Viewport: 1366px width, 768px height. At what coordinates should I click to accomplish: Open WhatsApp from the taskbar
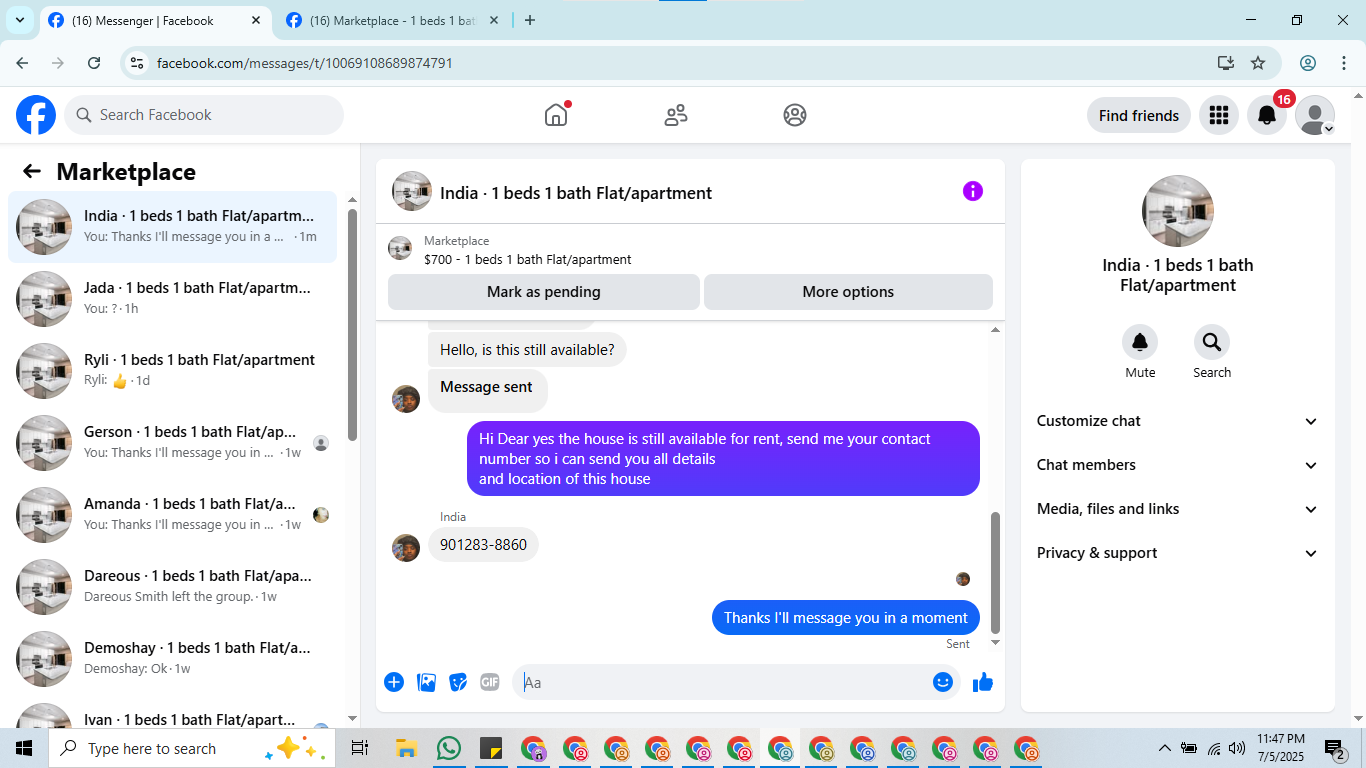click(449, 748)
